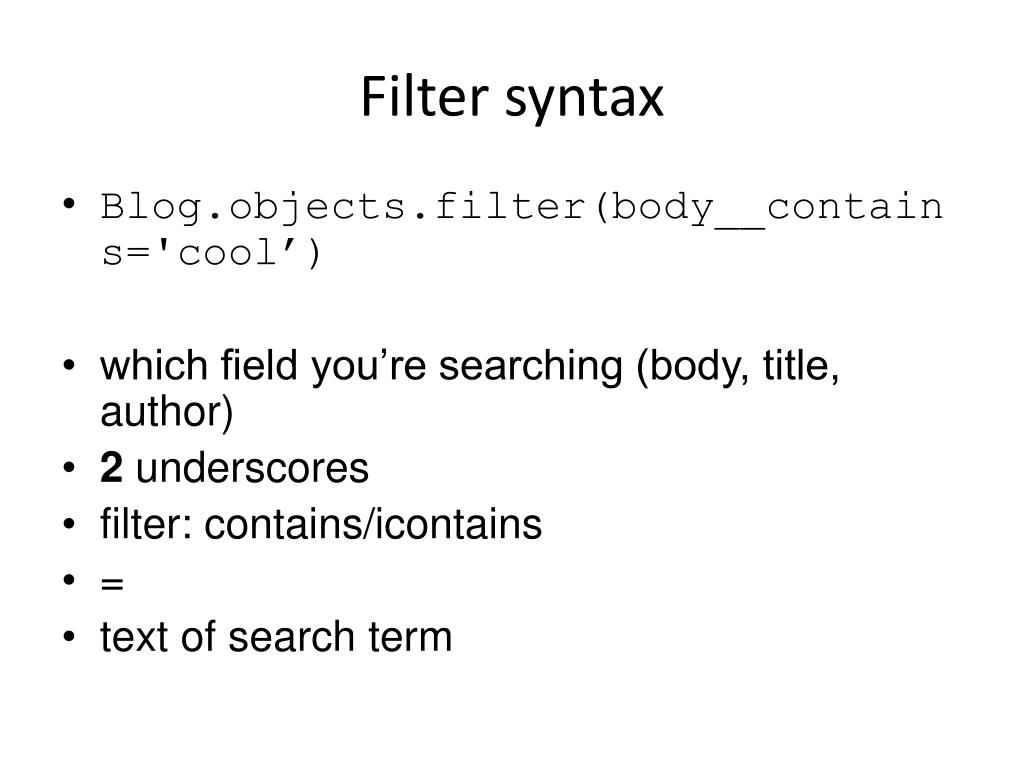Click the second code line s='cool')
The width and height of the screenshot is (1024, 768).
coord(211,253)
